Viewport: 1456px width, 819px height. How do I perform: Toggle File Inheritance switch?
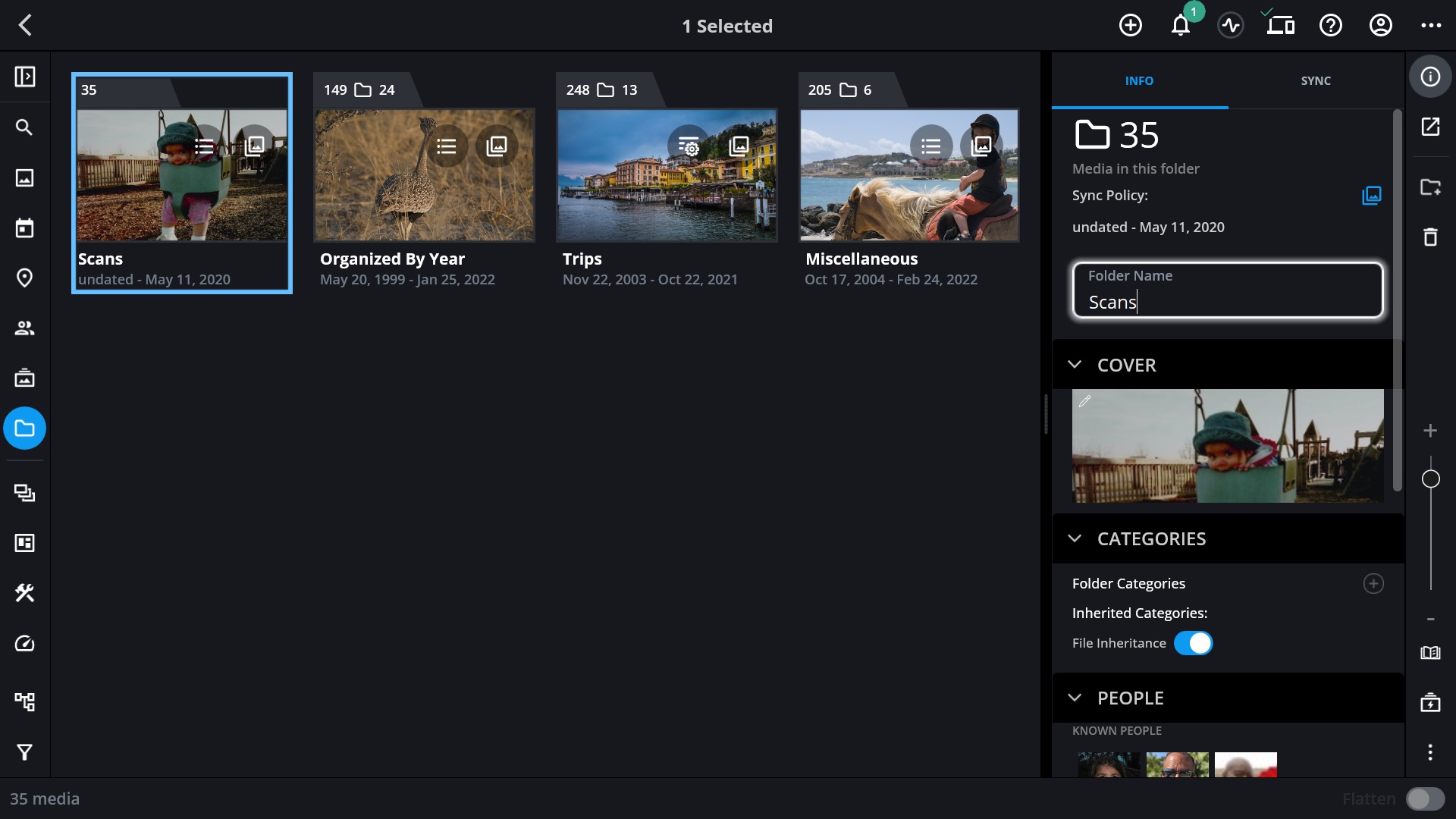click(x=1193, y=643)
